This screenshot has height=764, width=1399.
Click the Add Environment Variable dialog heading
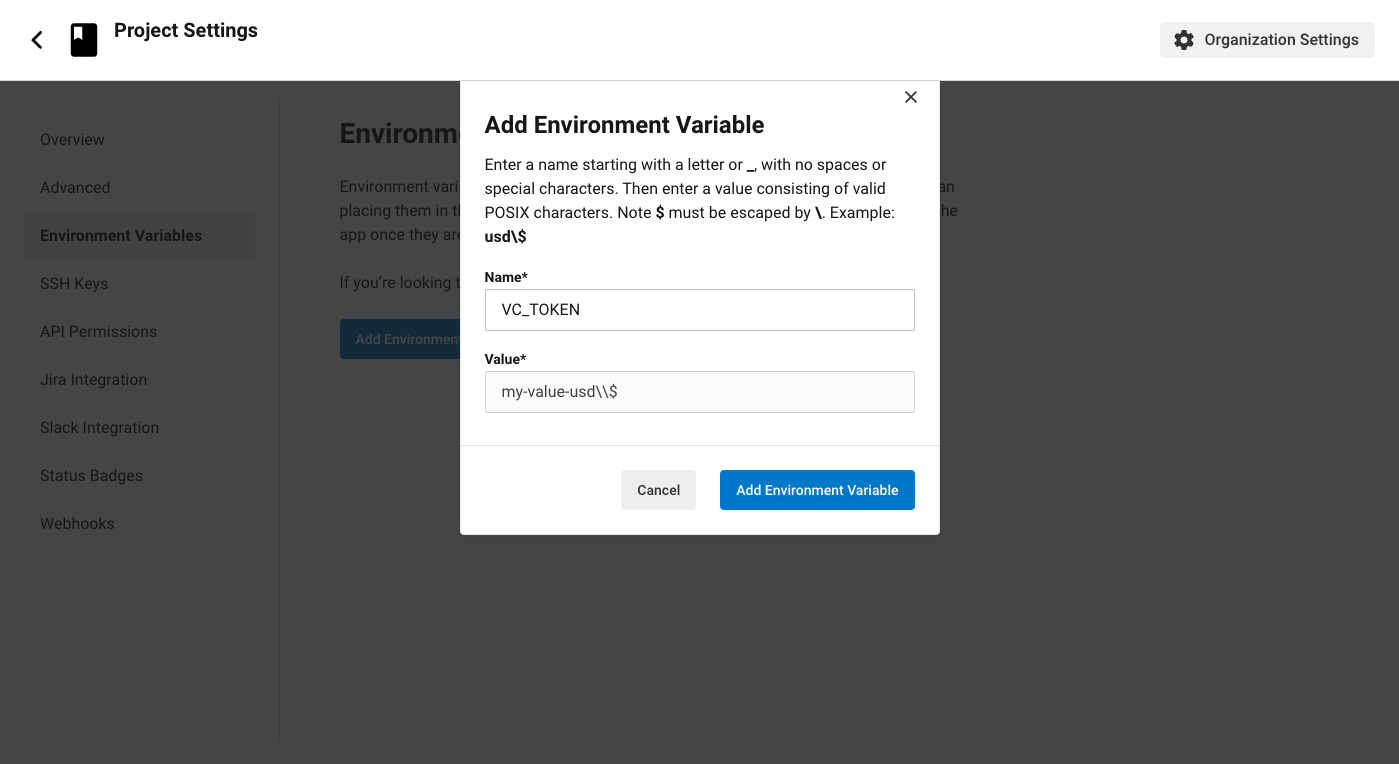[624, 125]
